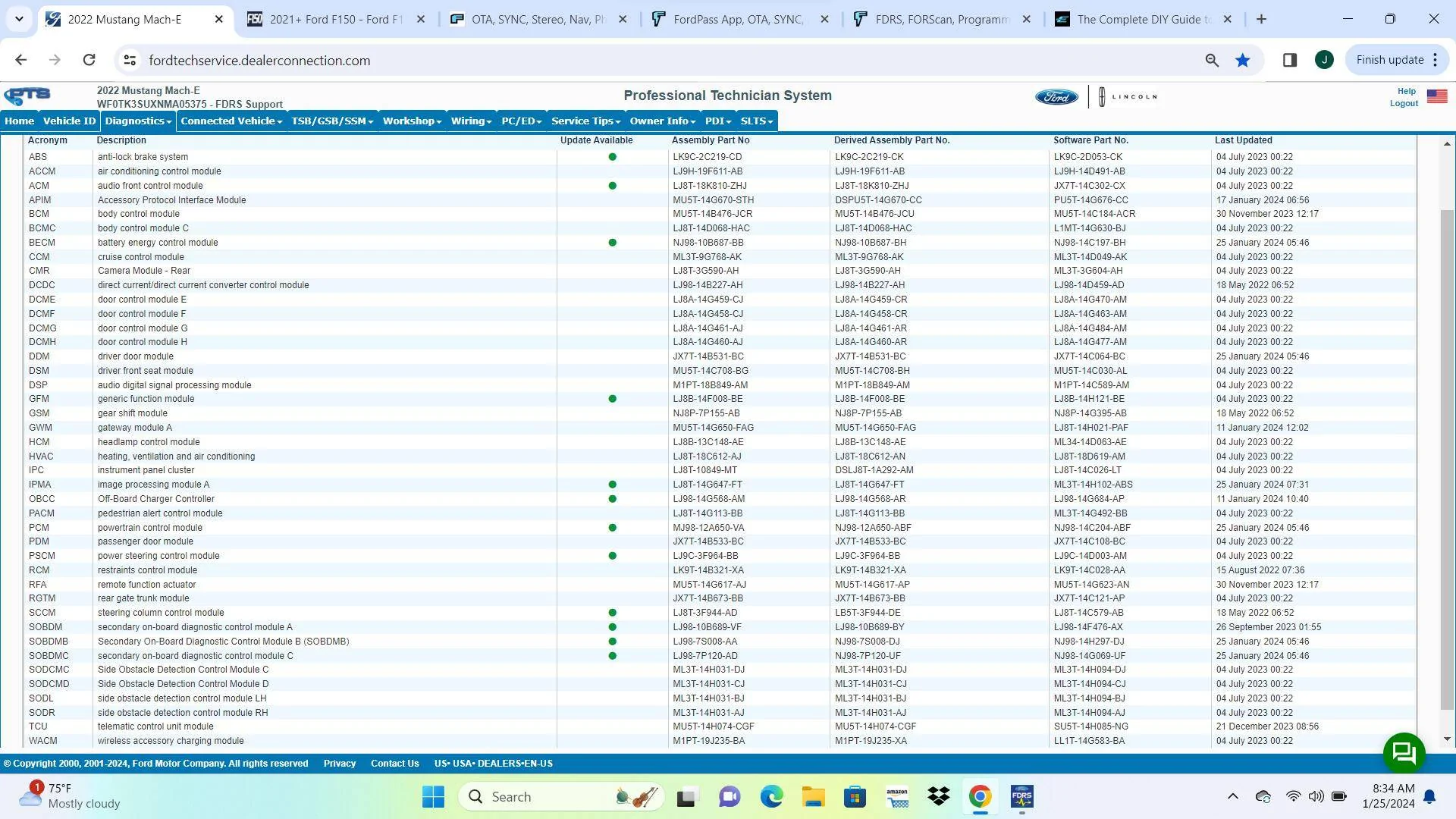This screenshot has width=1456, height=819.
Task: Launch FDRS from the Windows taskbar
Action: [1021, 796]
